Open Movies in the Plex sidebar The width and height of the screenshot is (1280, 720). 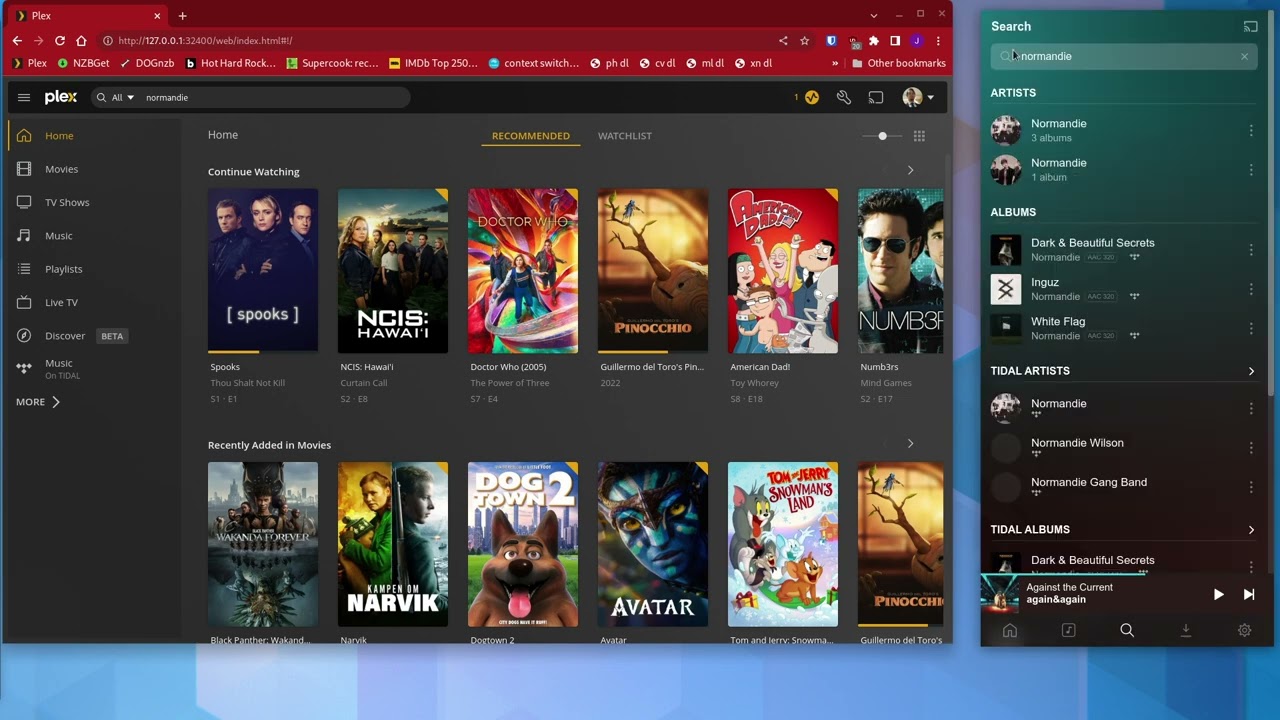pos(61,169)
